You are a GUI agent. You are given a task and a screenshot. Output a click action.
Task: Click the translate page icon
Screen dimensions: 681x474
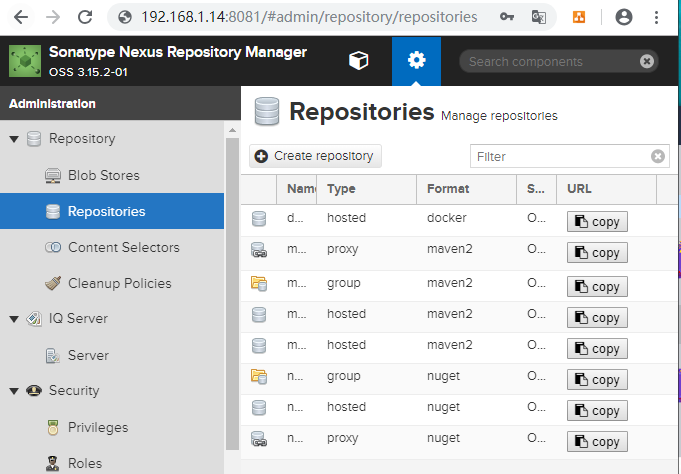[539, 17]
